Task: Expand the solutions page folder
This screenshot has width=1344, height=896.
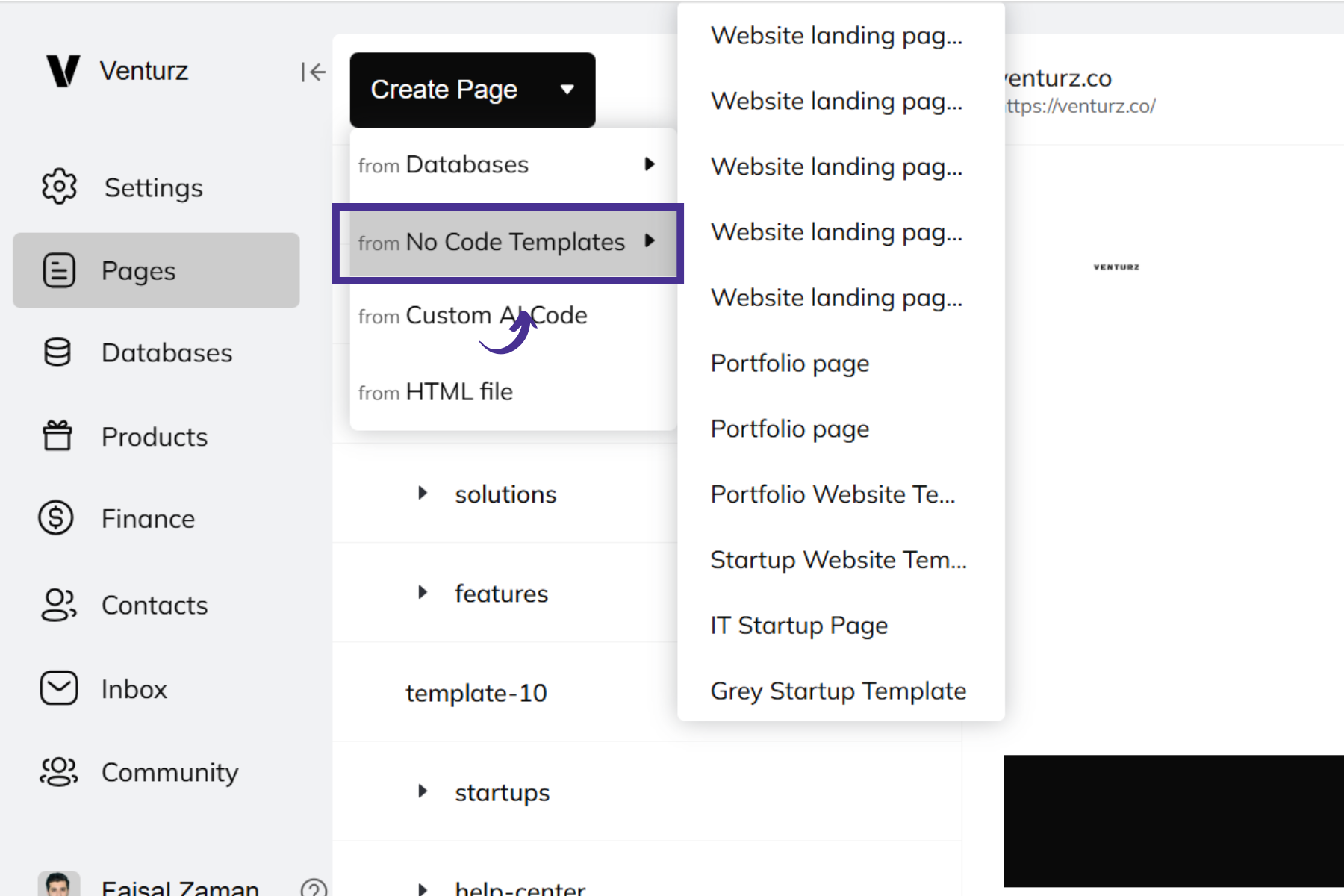Action: pos(423,493)
